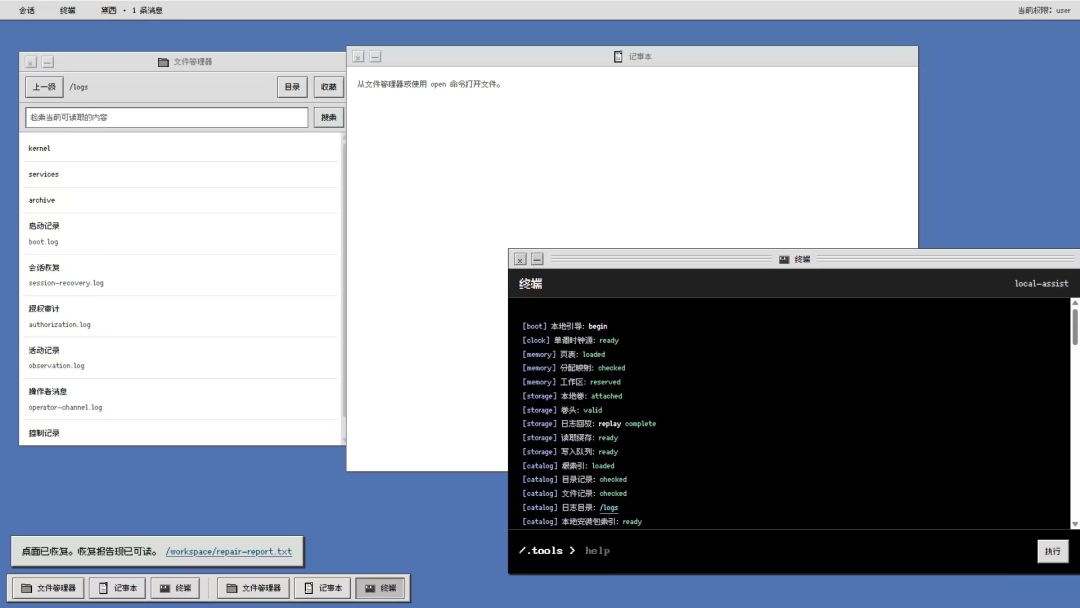Viewport: 1080px width, 608px height.
Task: Click the terminal scrollbar down arrow
Action: (x=1074, y=525)
